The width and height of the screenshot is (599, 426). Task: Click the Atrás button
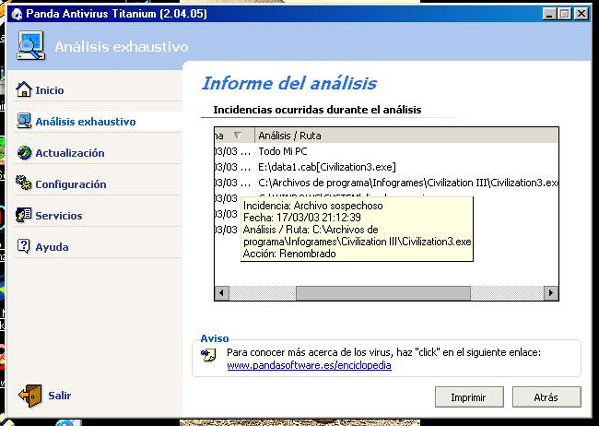point(546,397)
